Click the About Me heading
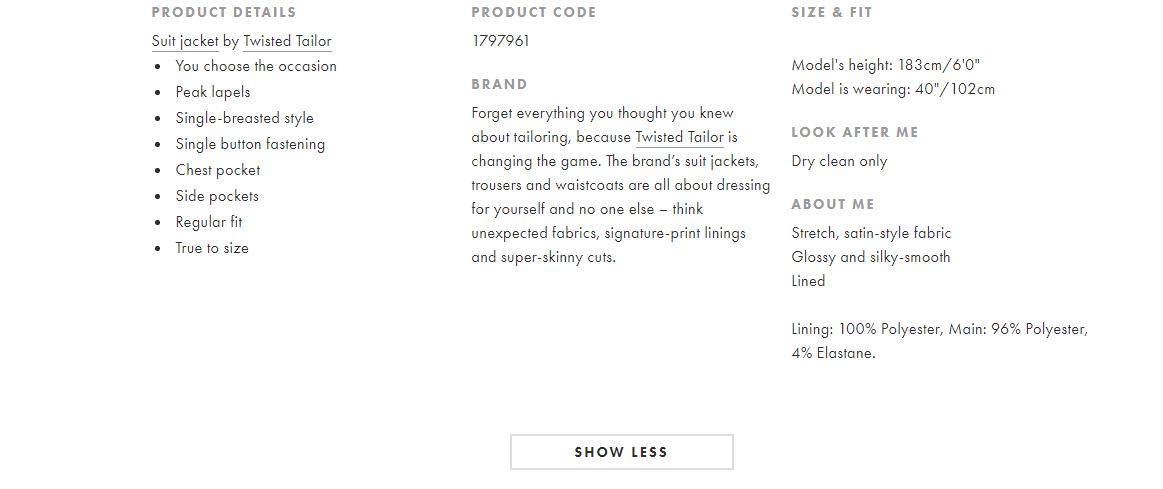Image resolution: width=1163 pixels, height=489 pixels. point(833,204)
